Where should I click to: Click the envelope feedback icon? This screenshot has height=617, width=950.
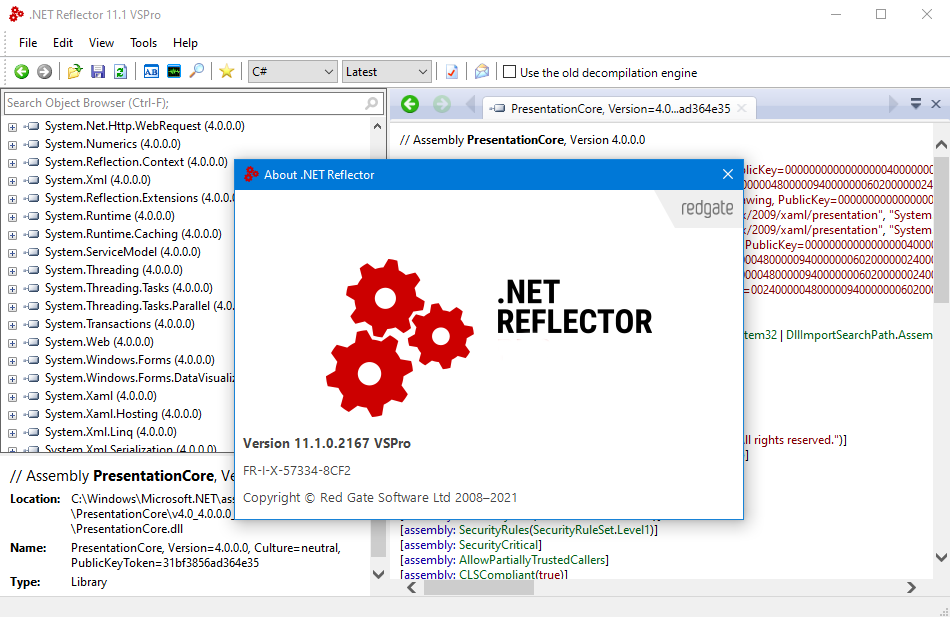click(482, 72)
